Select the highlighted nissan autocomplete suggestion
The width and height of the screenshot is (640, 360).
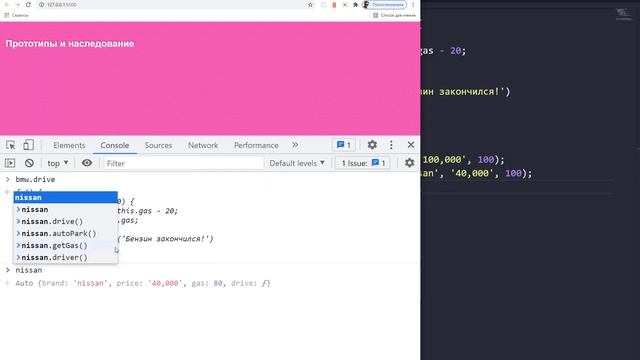click(x=65, y=198)
